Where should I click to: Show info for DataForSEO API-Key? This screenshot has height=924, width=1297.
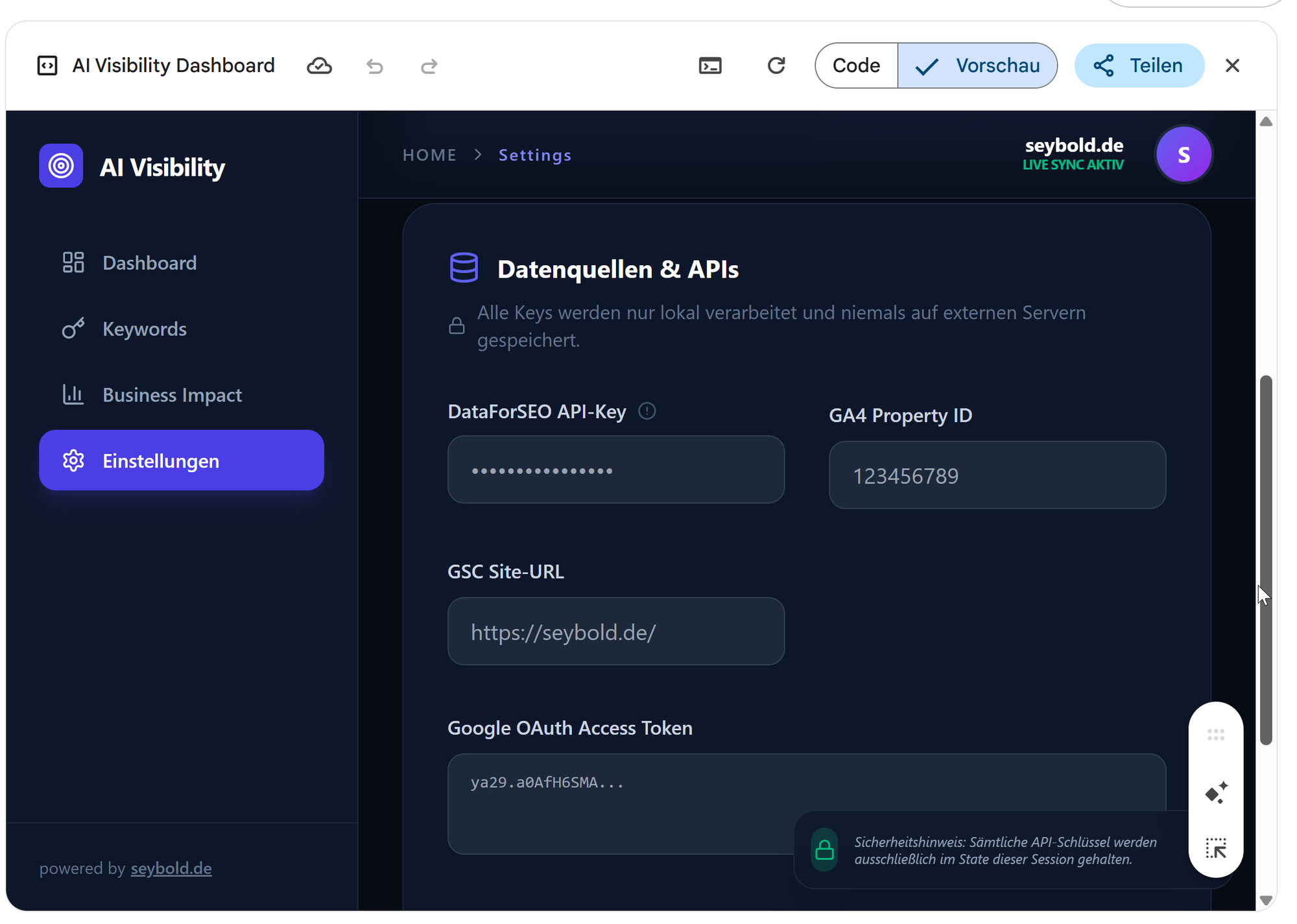647,411
